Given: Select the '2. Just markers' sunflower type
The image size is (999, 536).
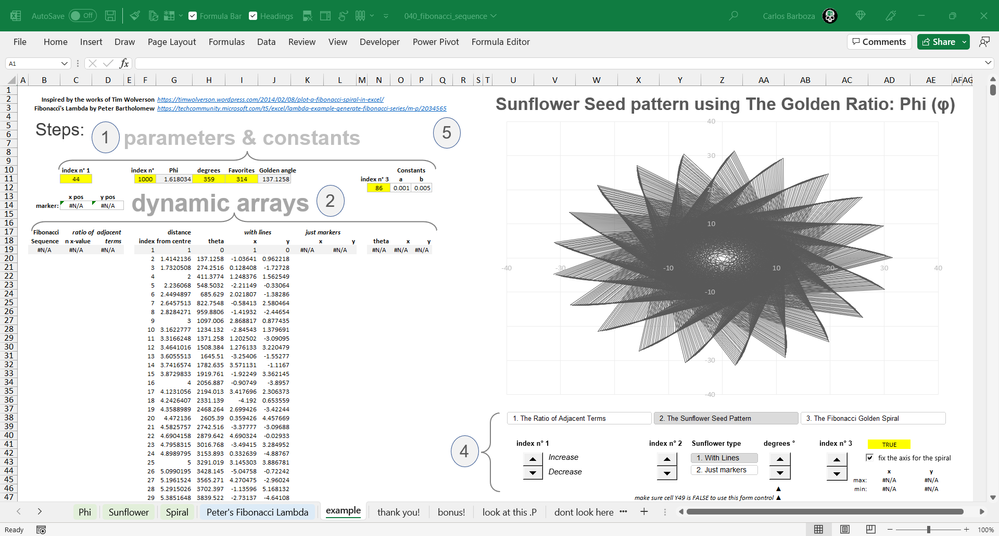Looking at the screenshot, I should pos(724,470).
